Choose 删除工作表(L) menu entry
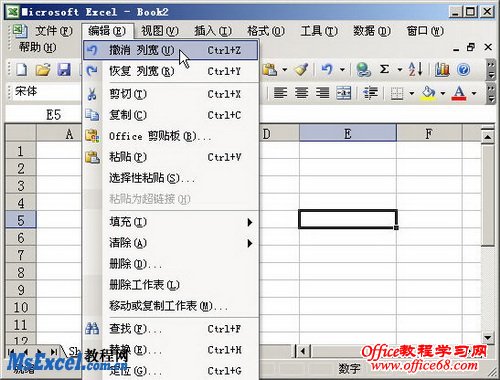 tap(170, 285)
